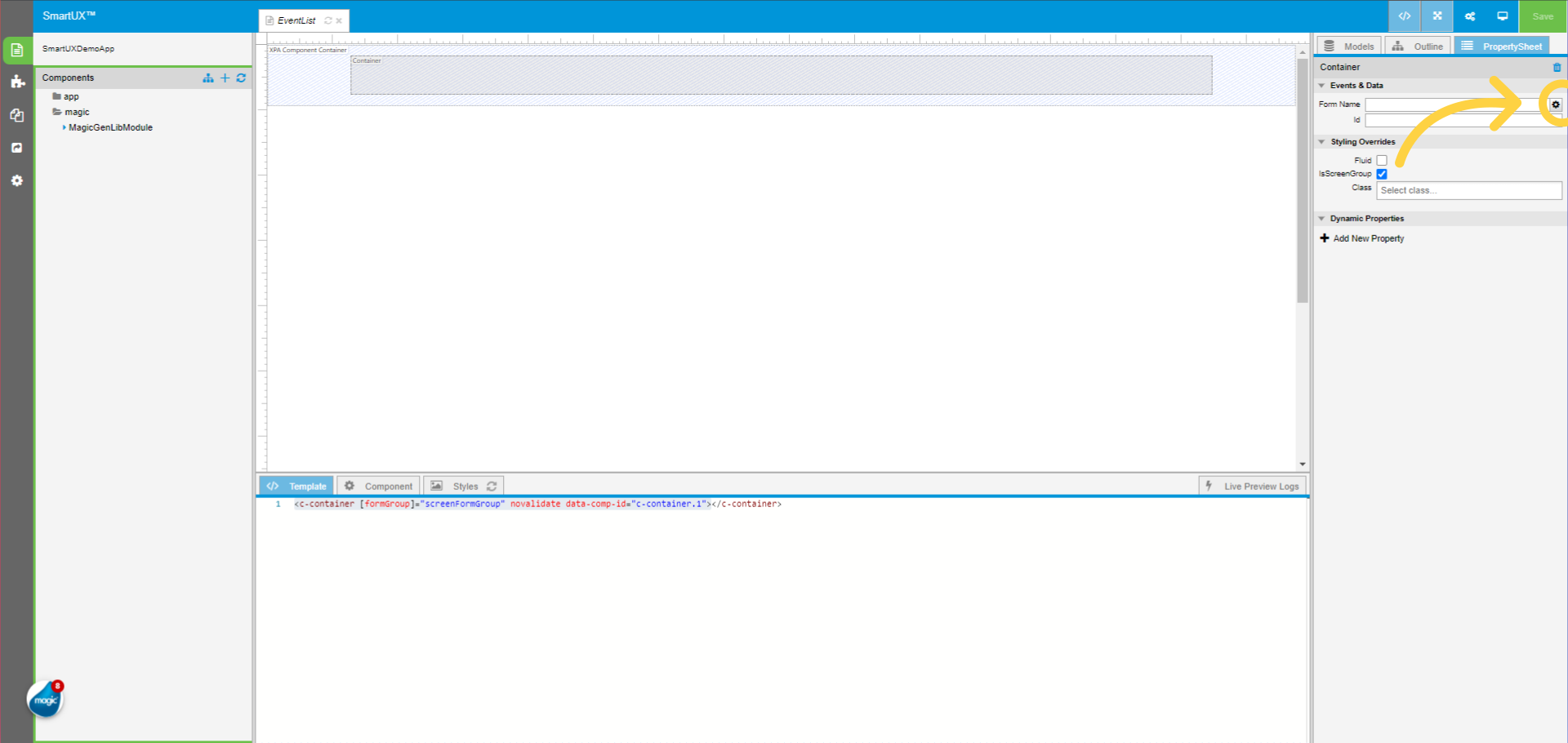Image resolution: width=1568 pixels, height=743 pixels.
Task: Open settings via the gear in the left sidebar
Action: pos(17,180)
